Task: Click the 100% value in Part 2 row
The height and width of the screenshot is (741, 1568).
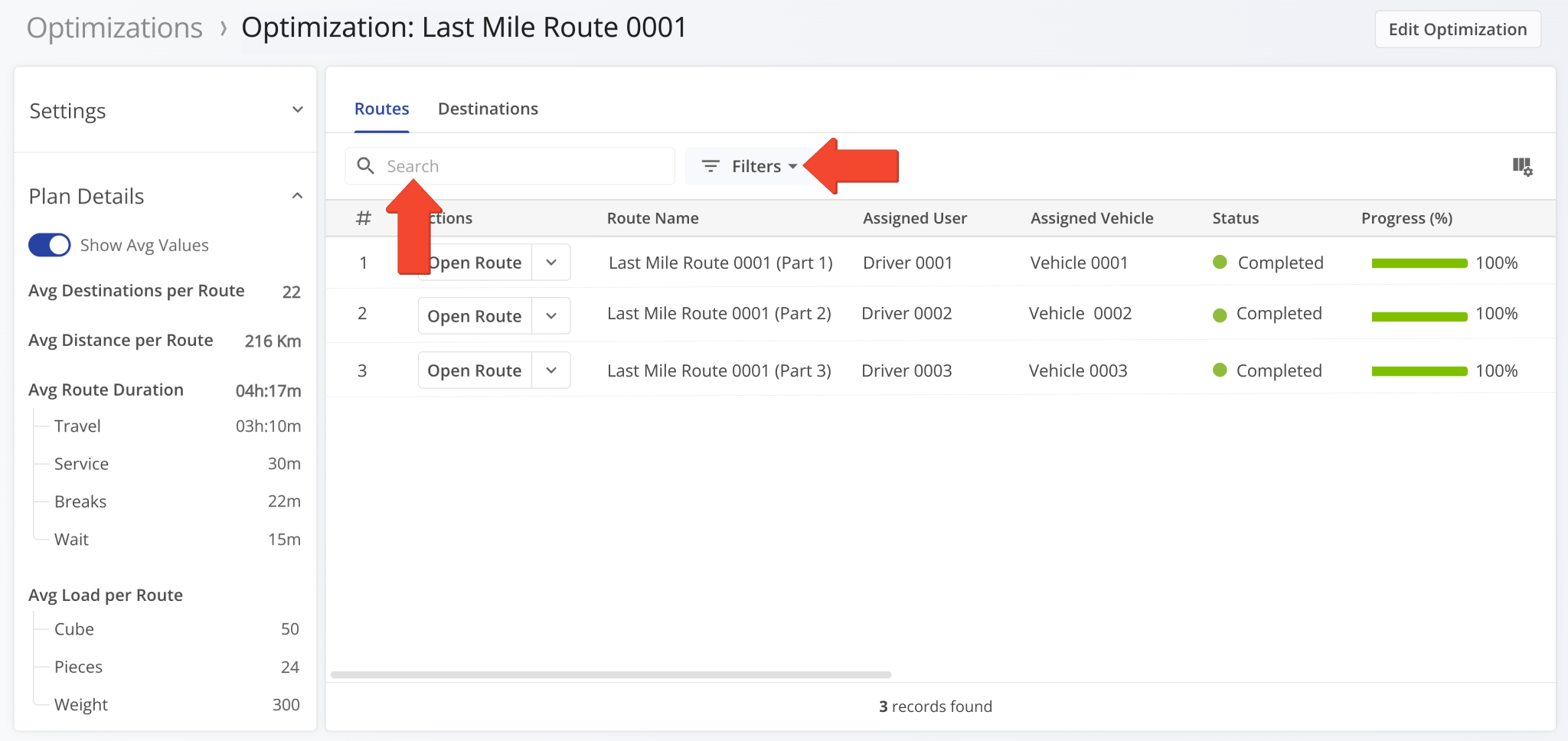Action: pos(1496,313)
